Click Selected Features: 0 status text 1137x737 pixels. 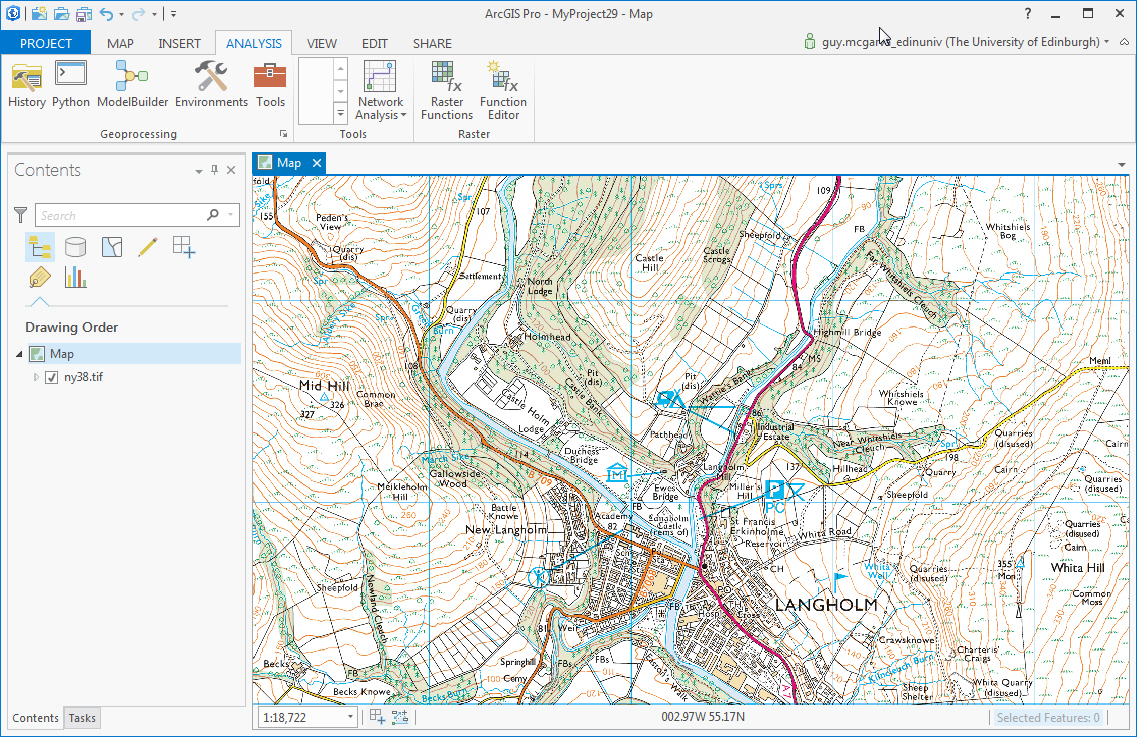click(x=1048, y=717)
